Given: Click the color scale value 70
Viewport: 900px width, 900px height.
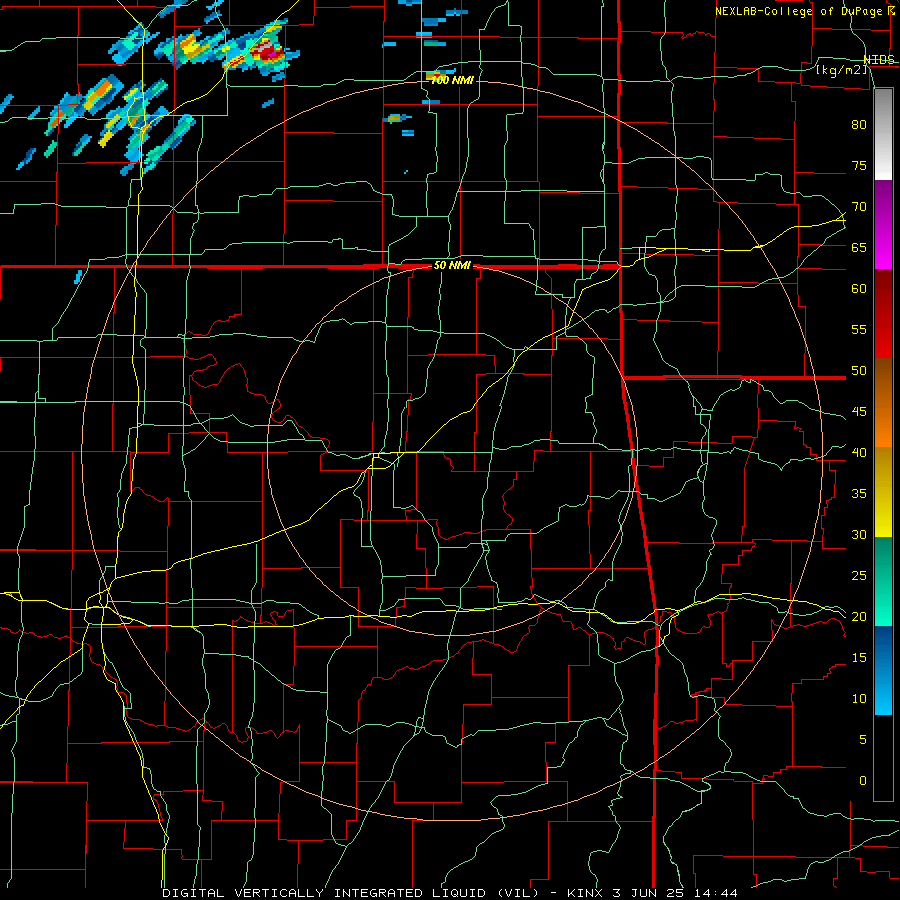Looking at the screenshot, I should coord(859,207).
